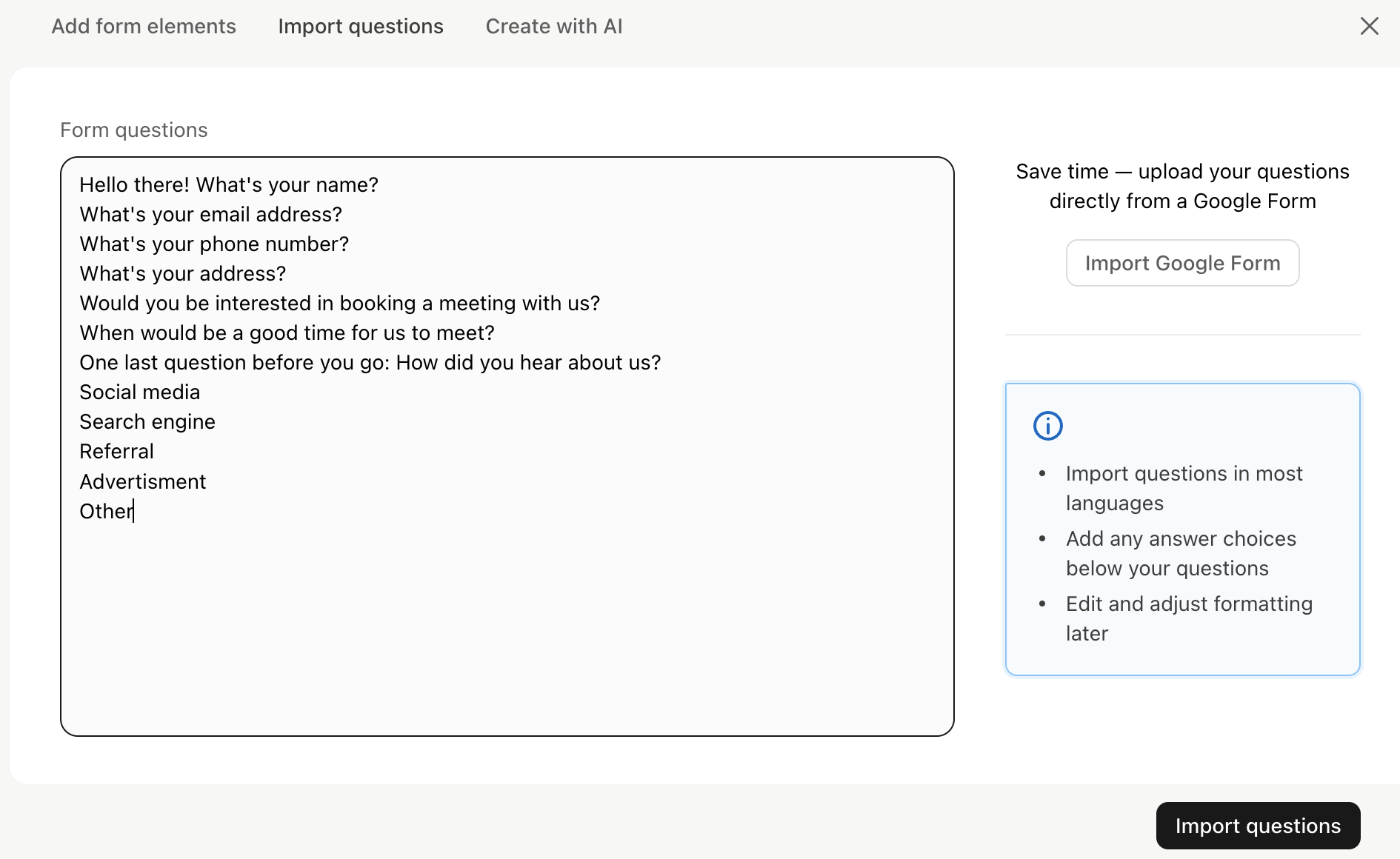Click the black Import questions button
1400x859 pixels.
pos(1258,826)
